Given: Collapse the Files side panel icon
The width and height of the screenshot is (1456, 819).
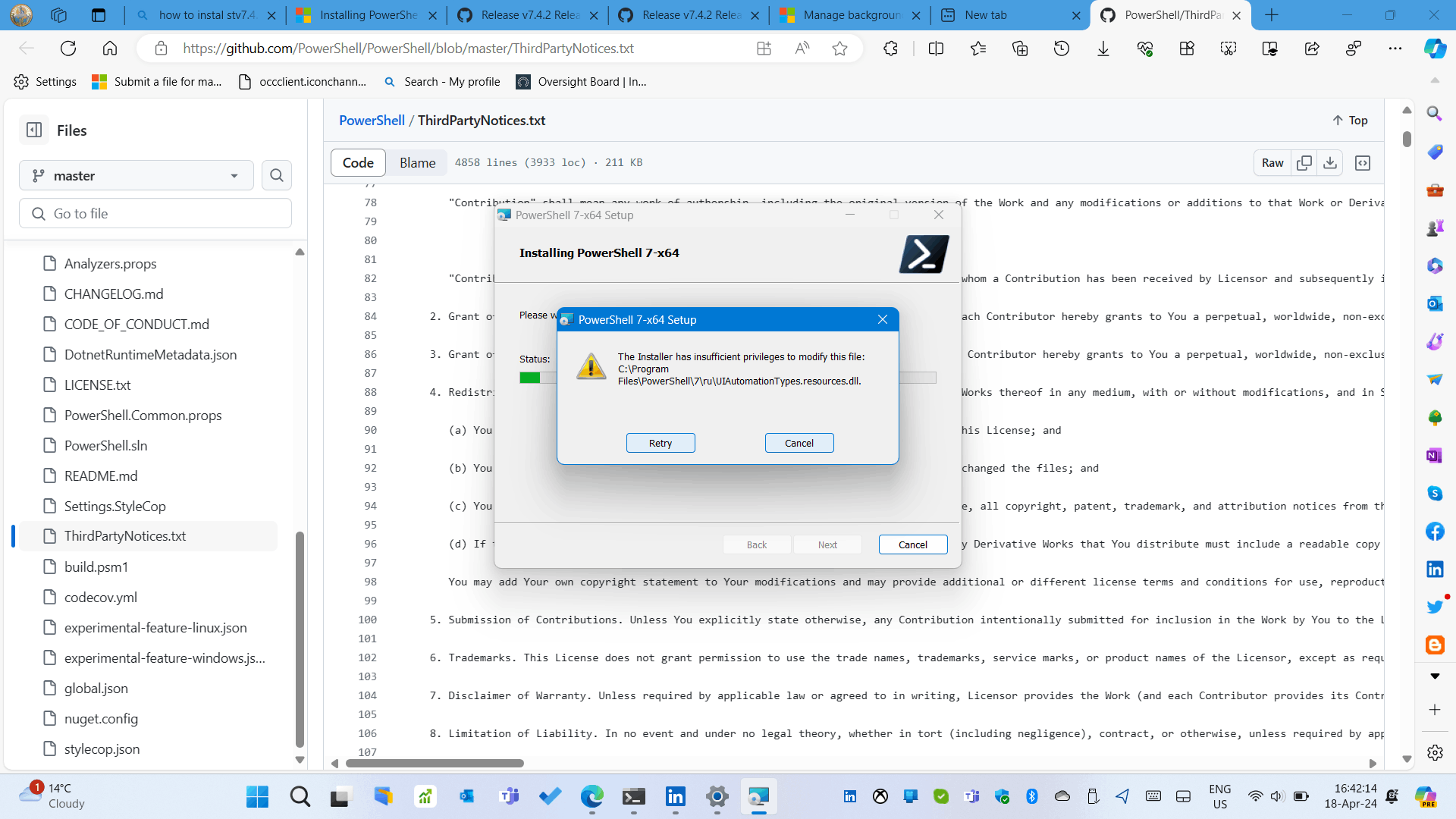Looking at the screenshot, I should click(x=34, y=130).
